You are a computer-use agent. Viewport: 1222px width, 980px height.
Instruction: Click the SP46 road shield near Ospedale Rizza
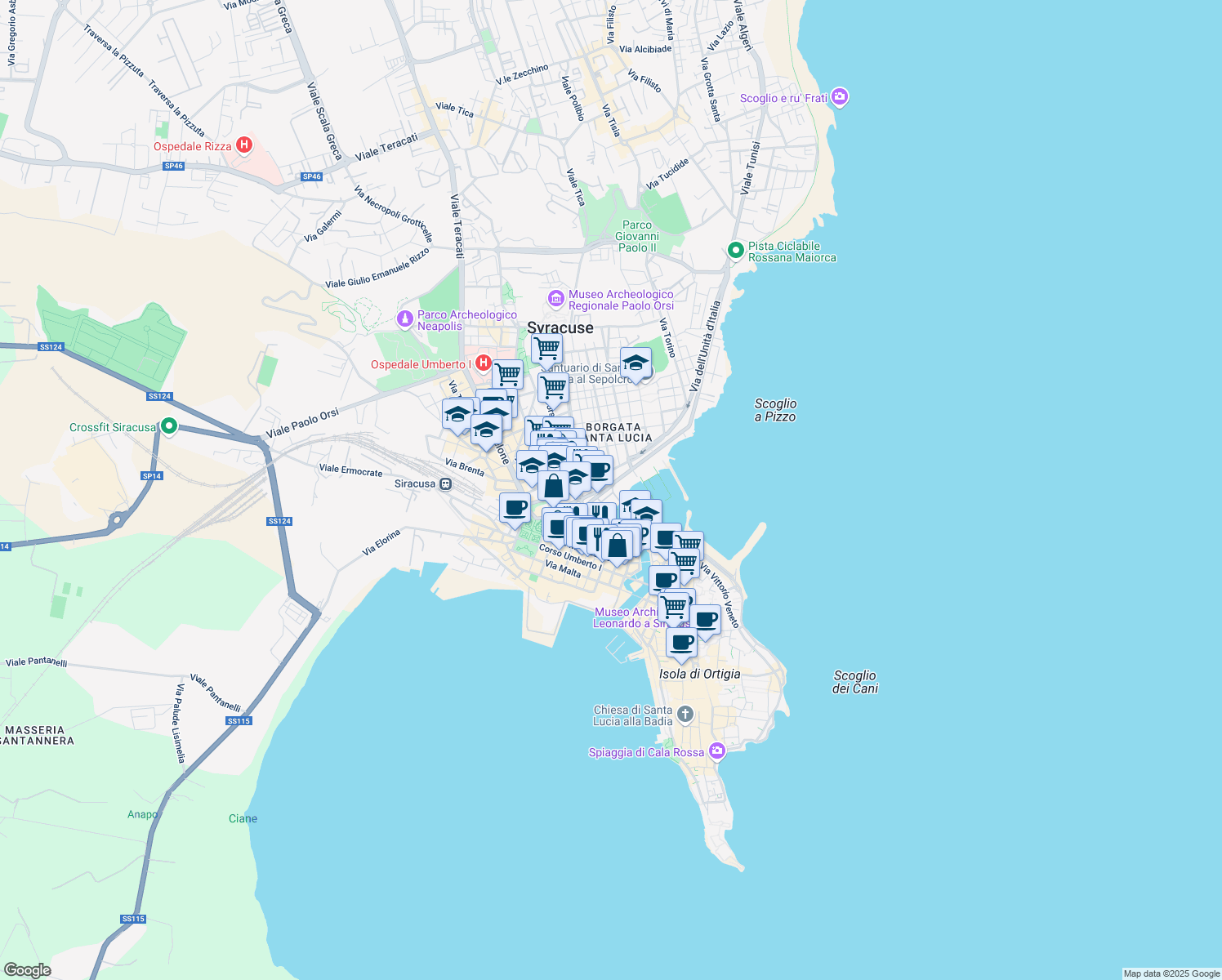173,166
